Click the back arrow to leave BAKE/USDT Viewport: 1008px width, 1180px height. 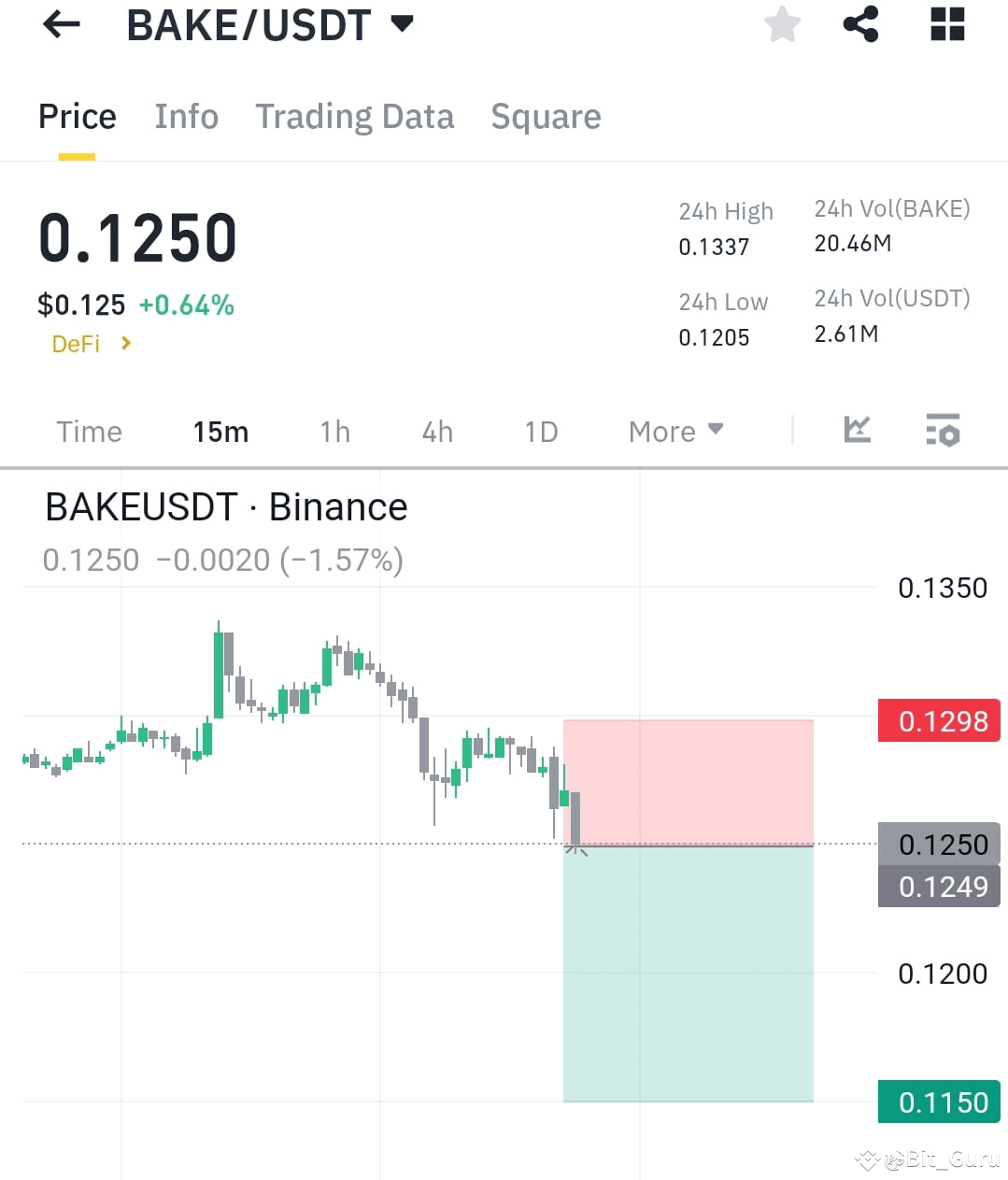click(x=60, y=25)
